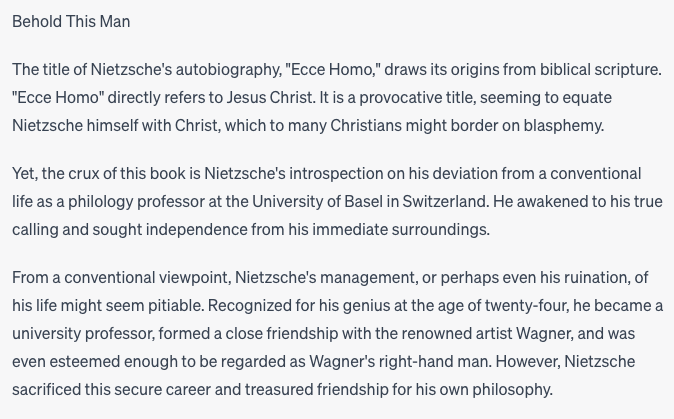
Task: Click the name "Jesus Christ"
Action: (x=276, y=98)
